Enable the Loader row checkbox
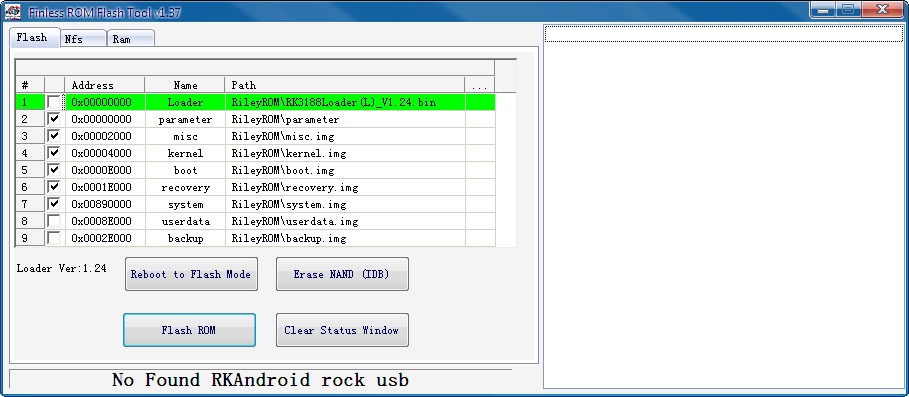The height and width of the screenshot is (397, 909). (x=54, y=103)
